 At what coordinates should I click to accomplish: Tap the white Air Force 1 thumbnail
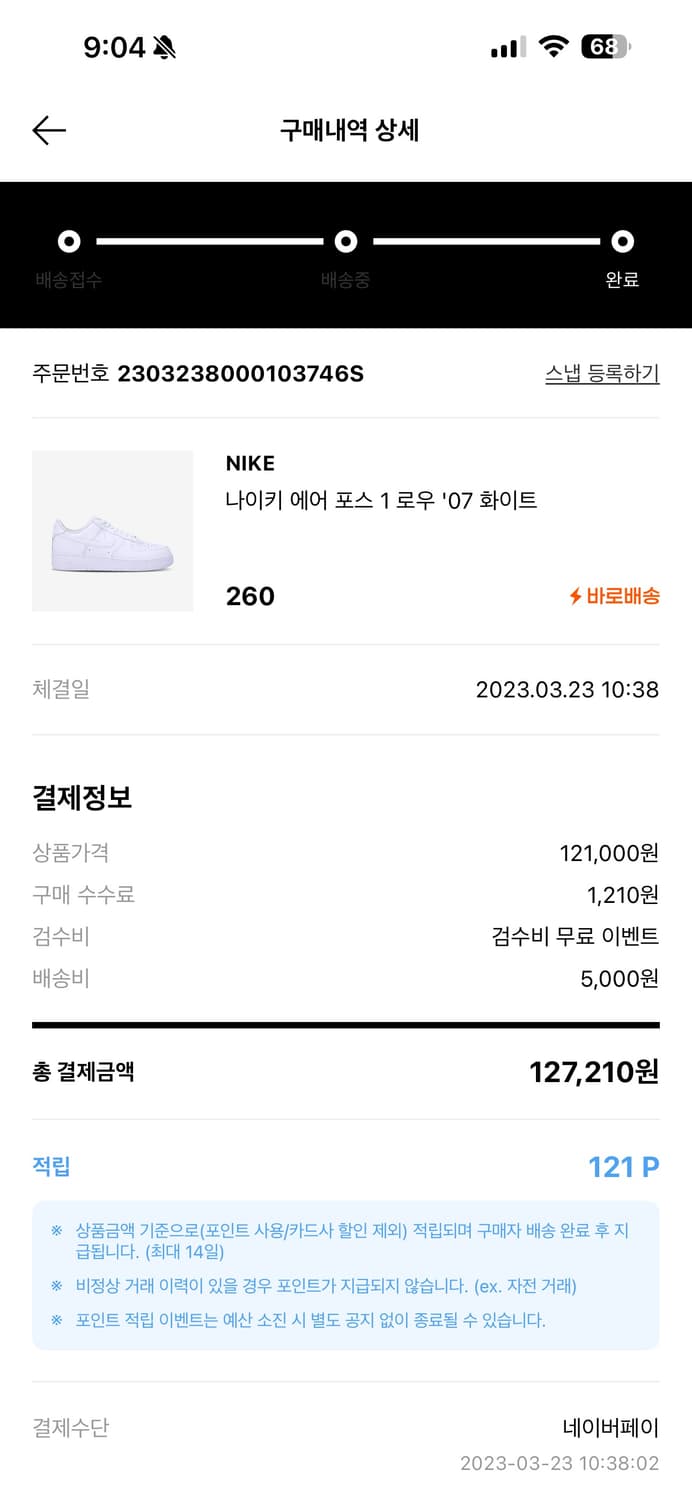pos(113,531)
